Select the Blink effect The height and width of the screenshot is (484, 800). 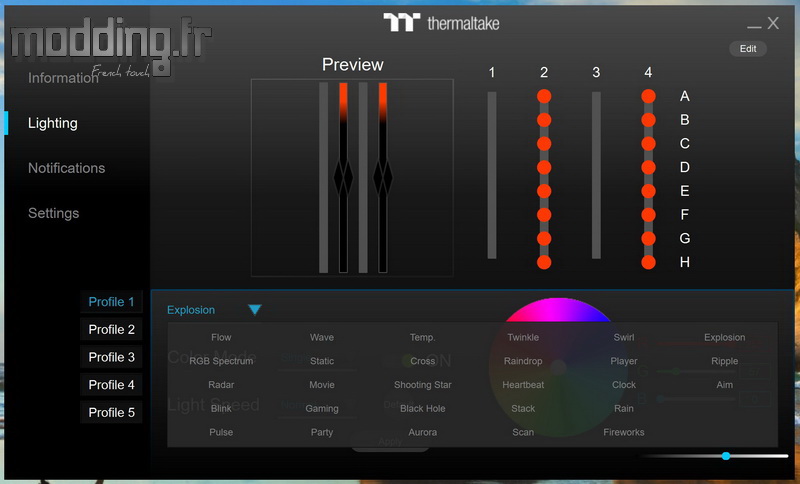point(221,409)
